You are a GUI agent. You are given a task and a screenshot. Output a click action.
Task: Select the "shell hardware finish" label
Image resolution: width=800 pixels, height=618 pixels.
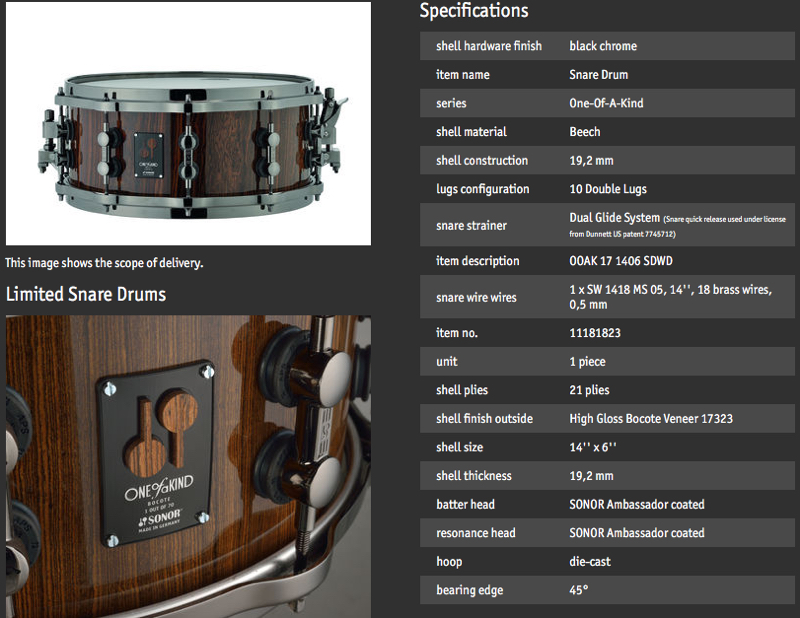(x=489, y=46)
